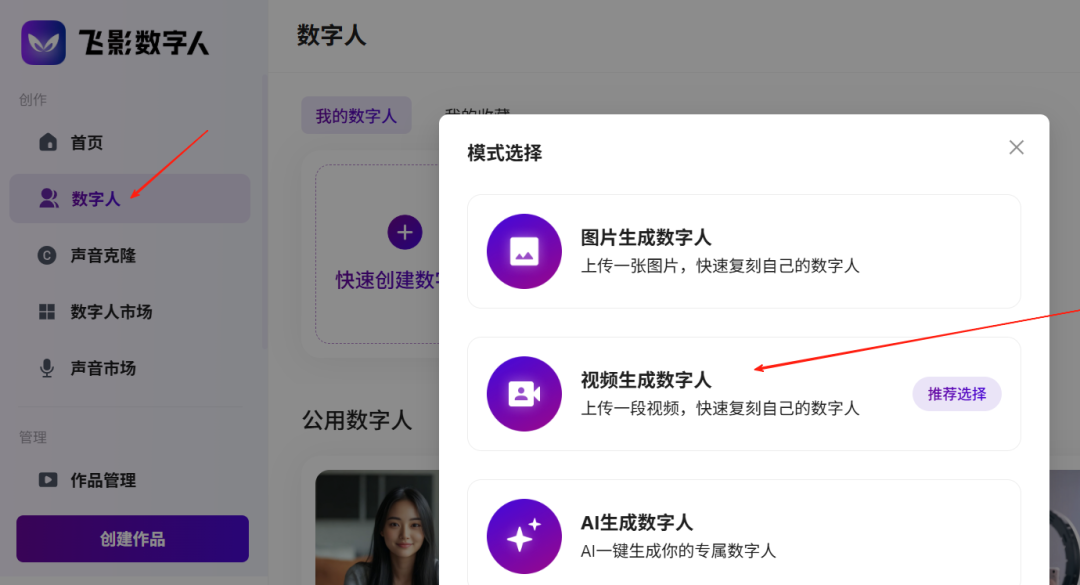1080x585 pixels.
Task: Click the 创作 sidebar section label
Action: [x=32, y=100]
